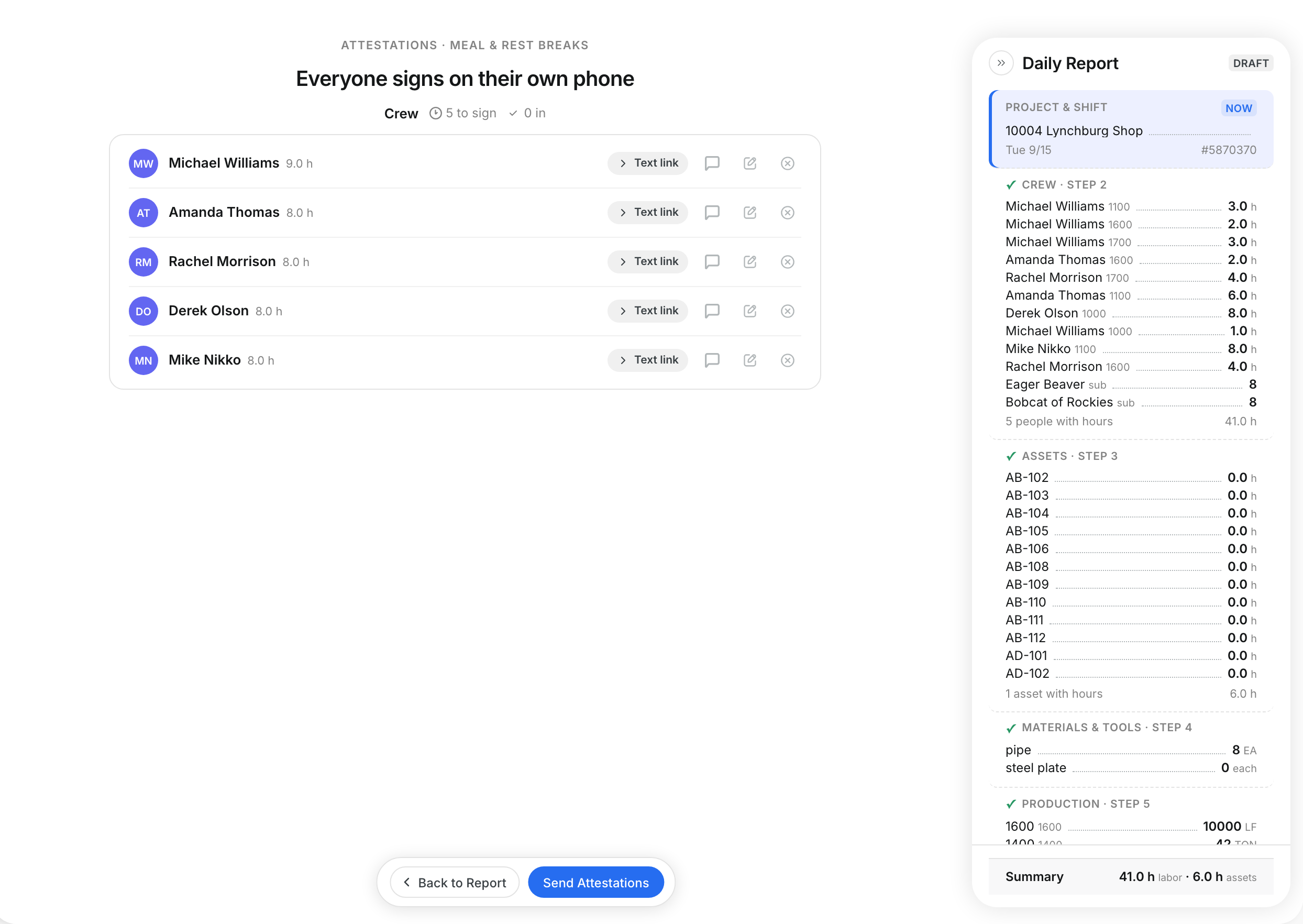This screenshot has height=924, width=1303.
Task: Open the Project & Shift card in Daily Report
Action: coord(1131,129)
